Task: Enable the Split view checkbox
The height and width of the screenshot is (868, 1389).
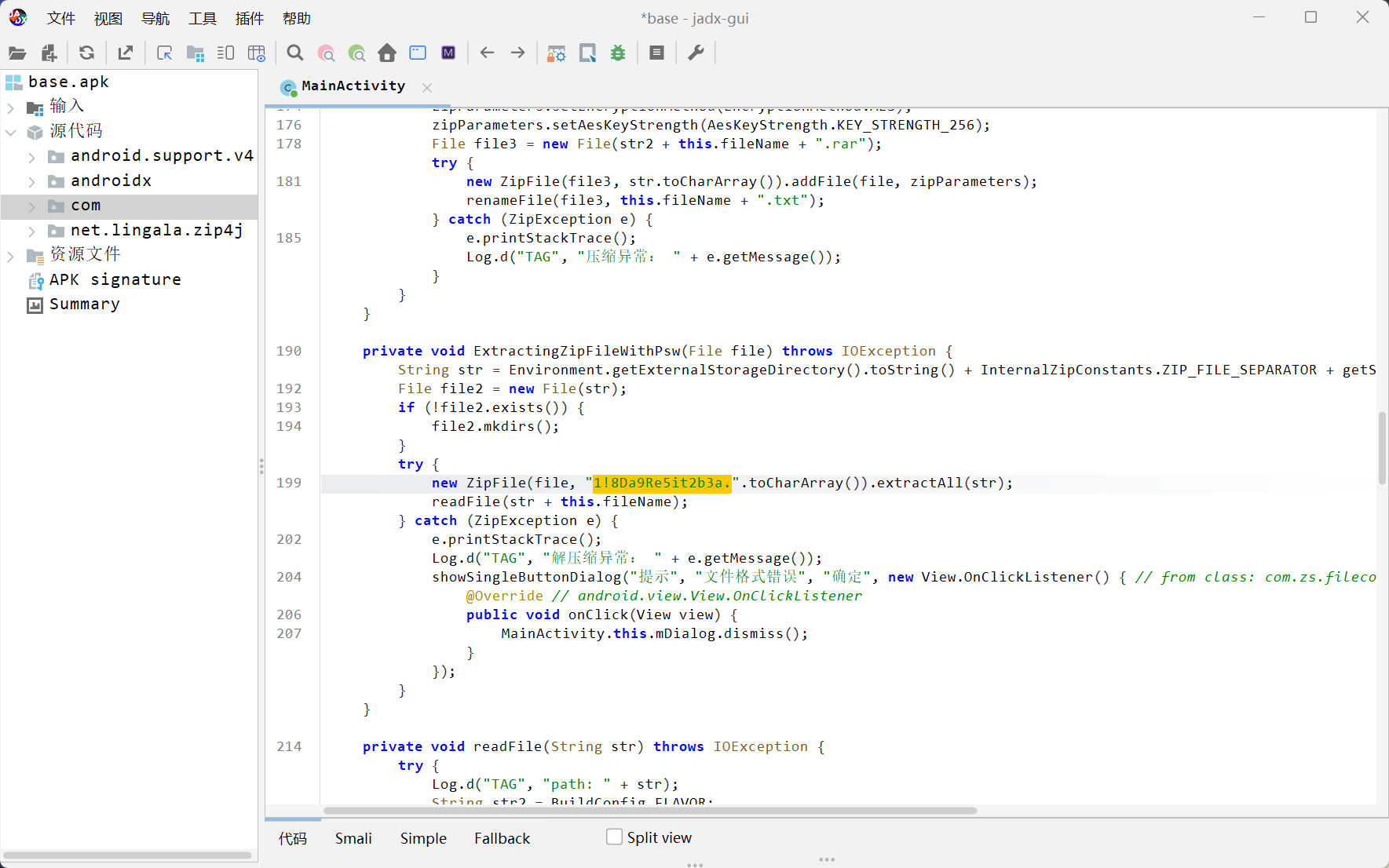Action: click(614, 837)
